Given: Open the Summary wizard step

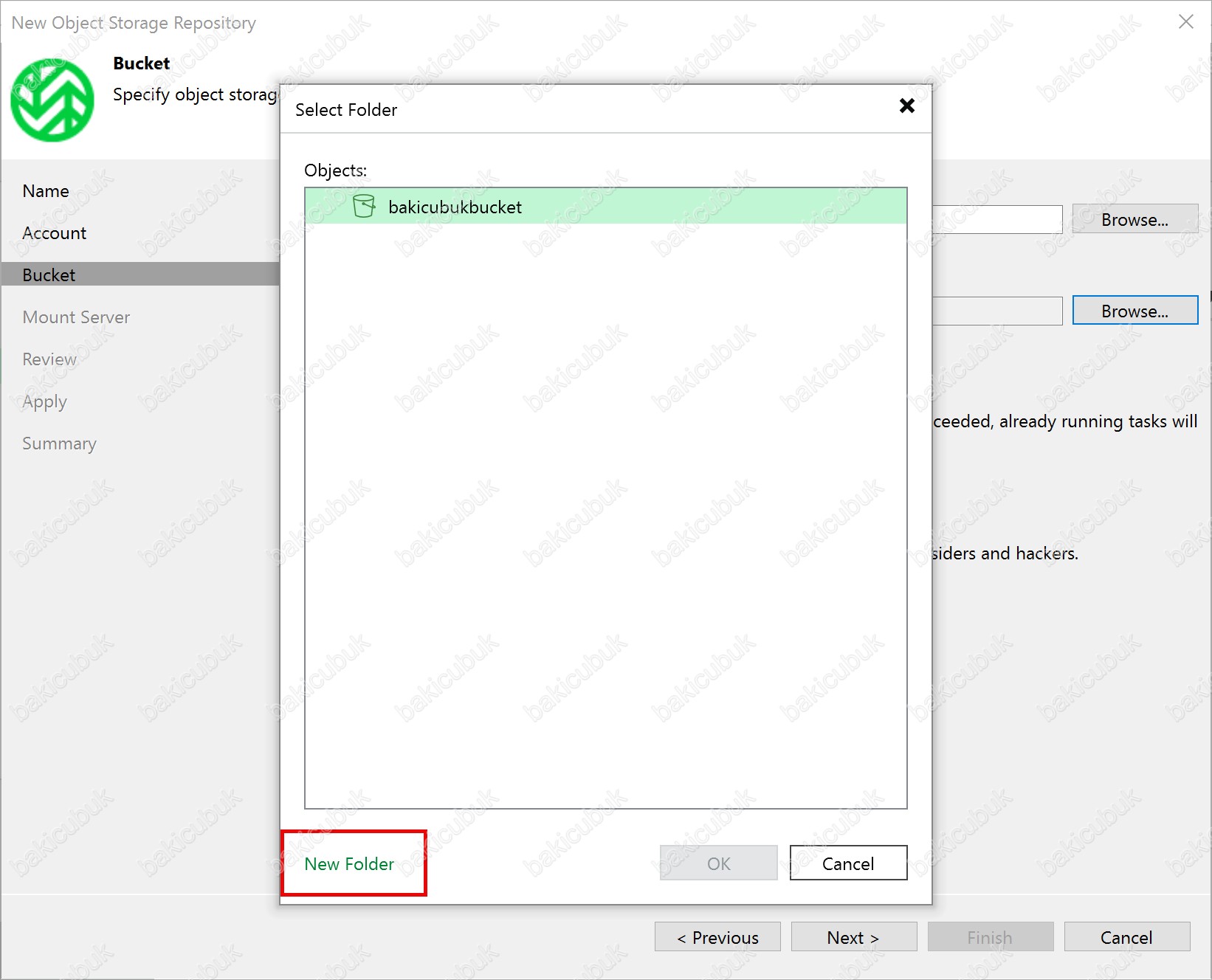Looking at the screenshot, I should click(59, 444).
